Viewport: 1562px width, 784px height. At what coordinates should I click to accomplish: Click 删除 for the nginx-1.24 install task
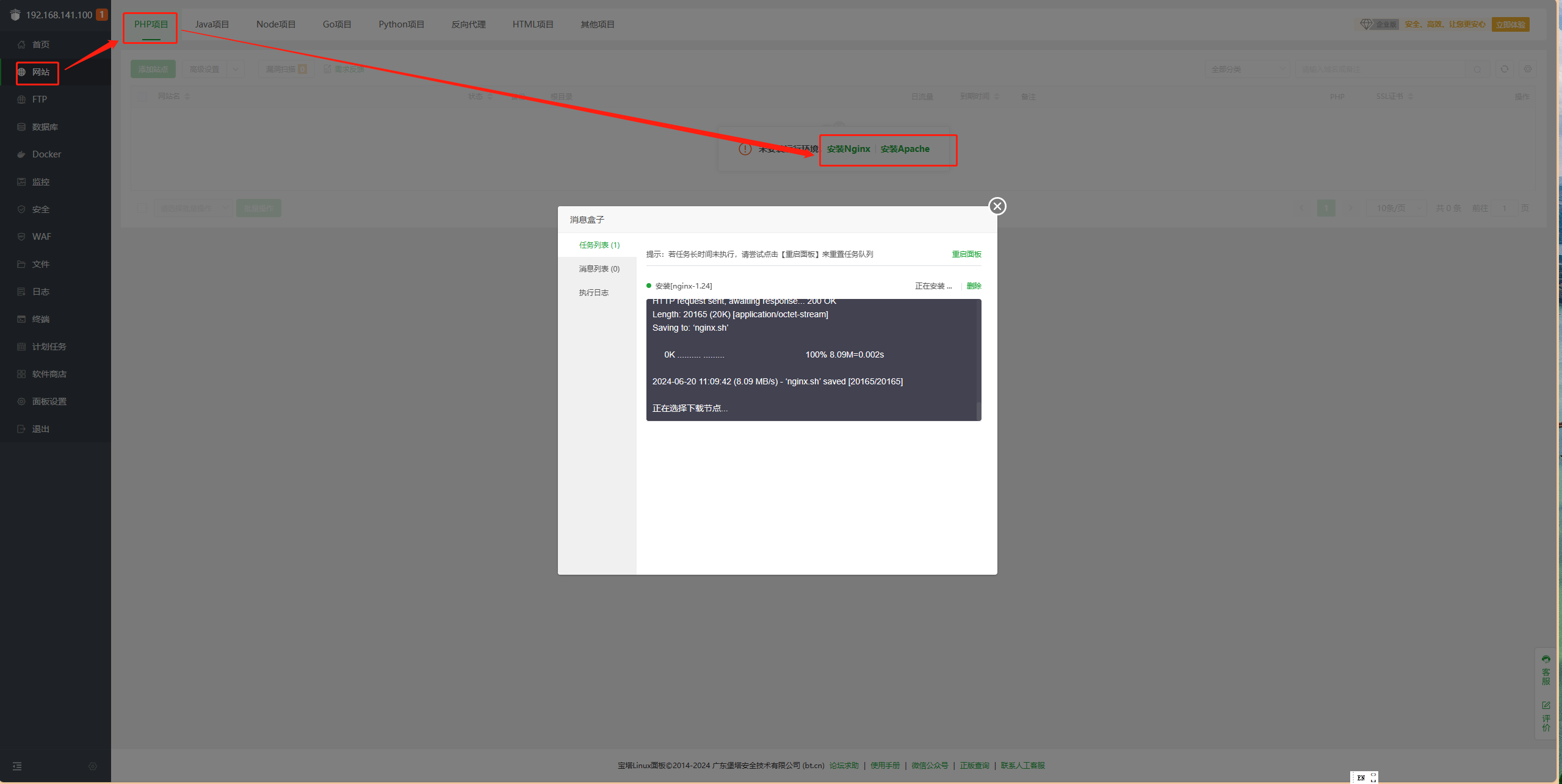974,286
